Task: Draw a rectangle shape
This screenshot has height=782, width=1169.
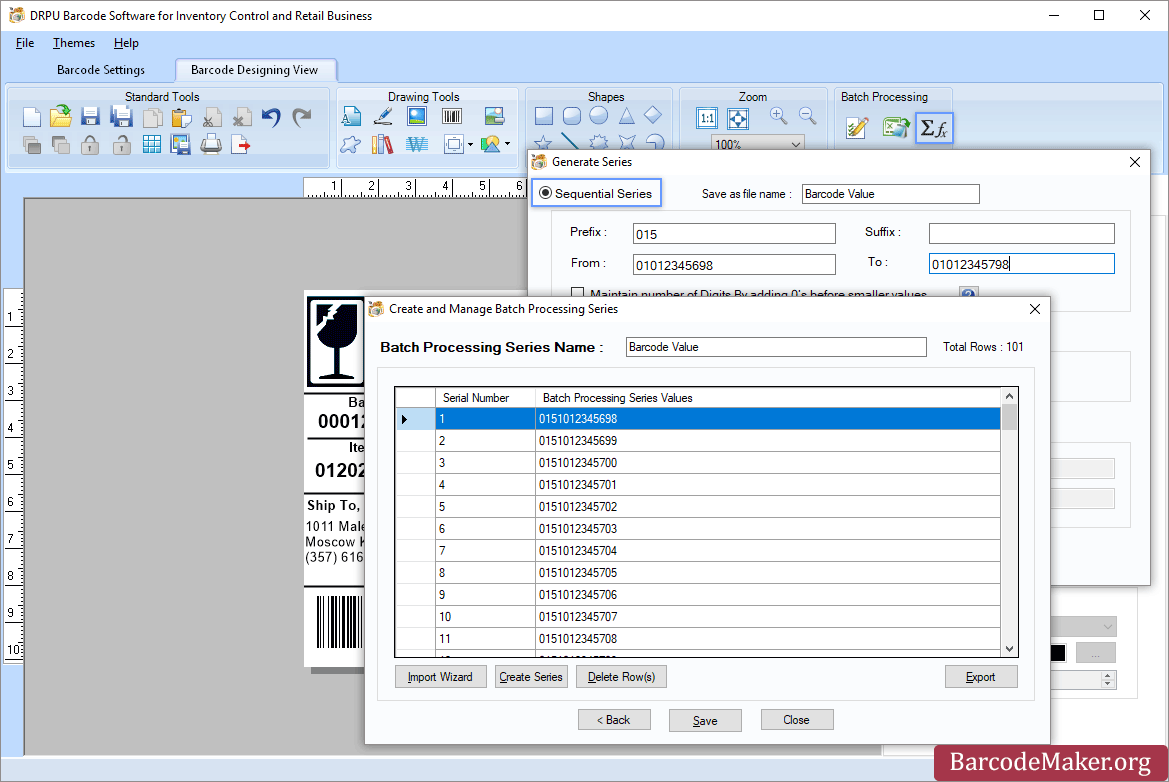Action: click(x=544, y=116)
